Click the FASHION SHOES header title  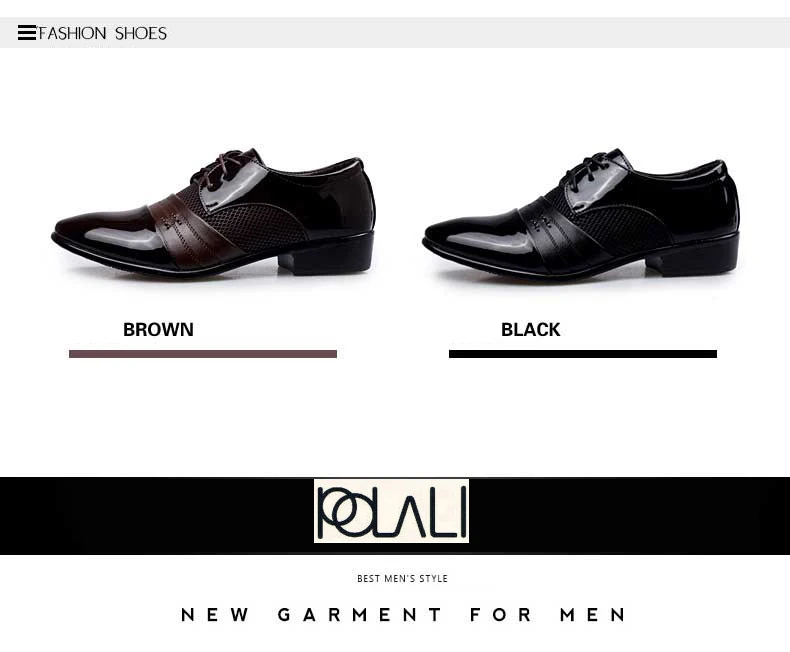tap(102, 33)
